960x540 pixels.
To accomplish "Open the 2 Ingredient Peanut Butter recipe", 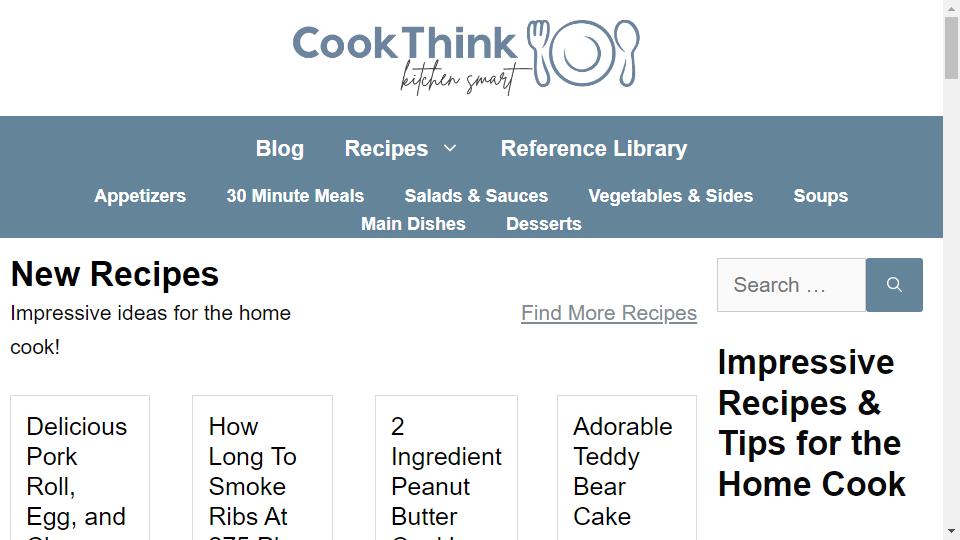I will tap(446, 471).
